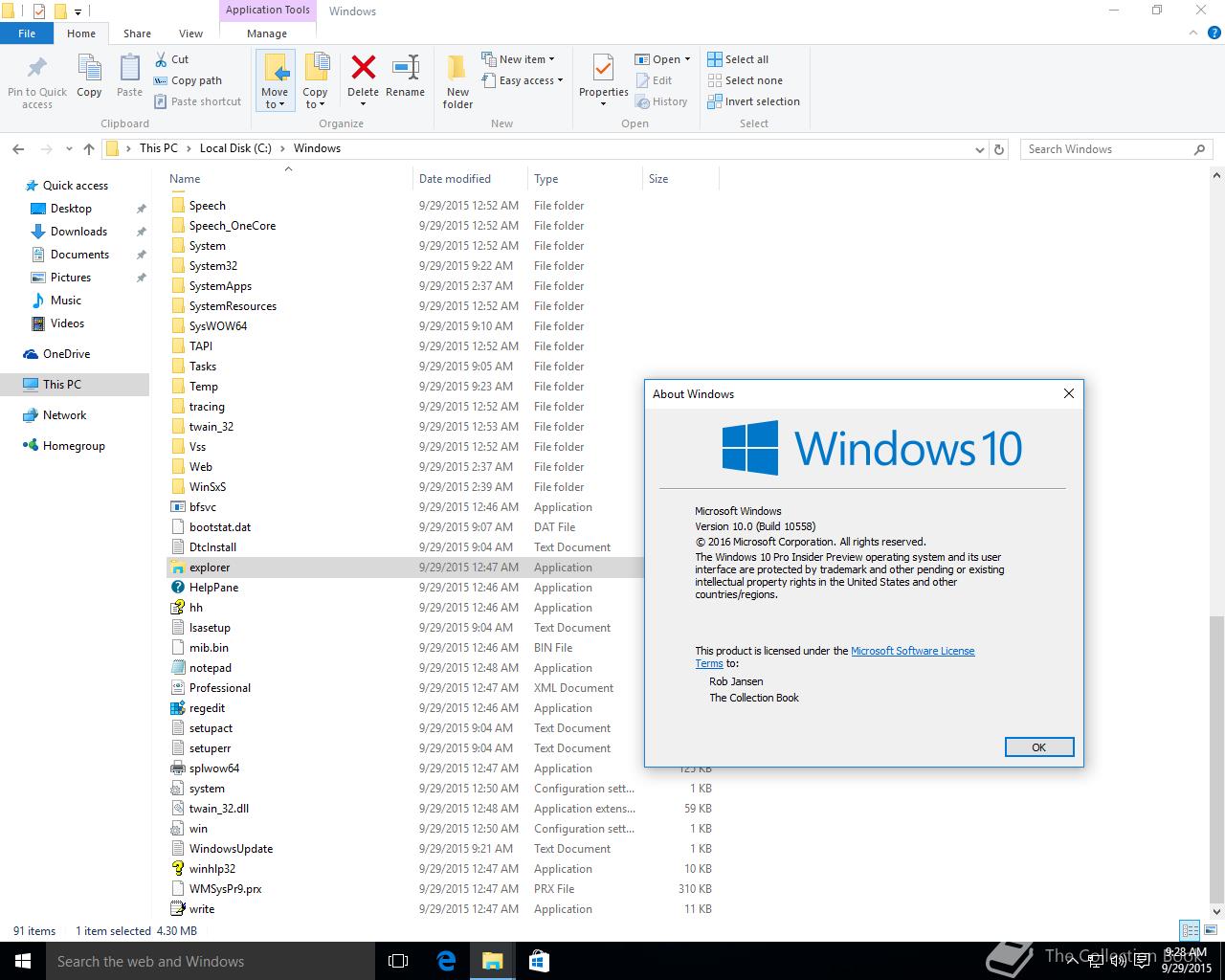Expand the address bar history dropdown
Viewport: 1225px width, 980px height.
coord(979,149)
